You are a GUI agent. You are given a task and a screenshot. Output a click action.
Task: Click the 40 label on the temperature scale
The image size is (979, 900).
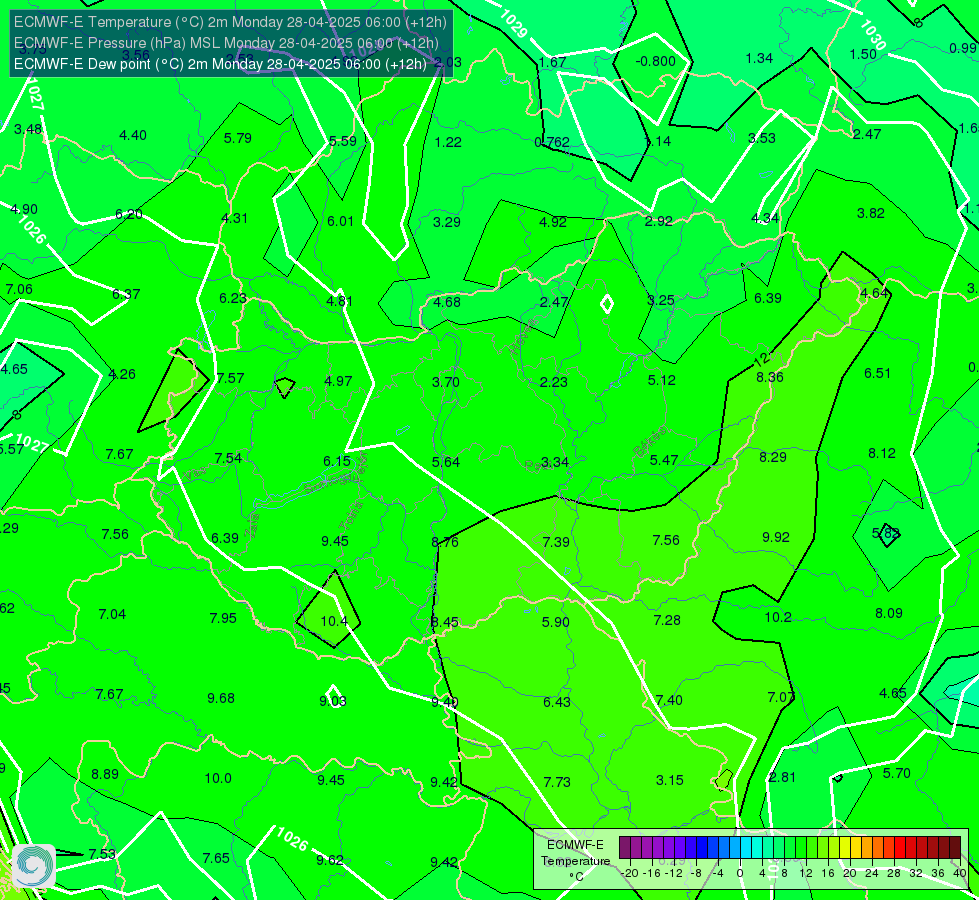(x=960, y=873)
